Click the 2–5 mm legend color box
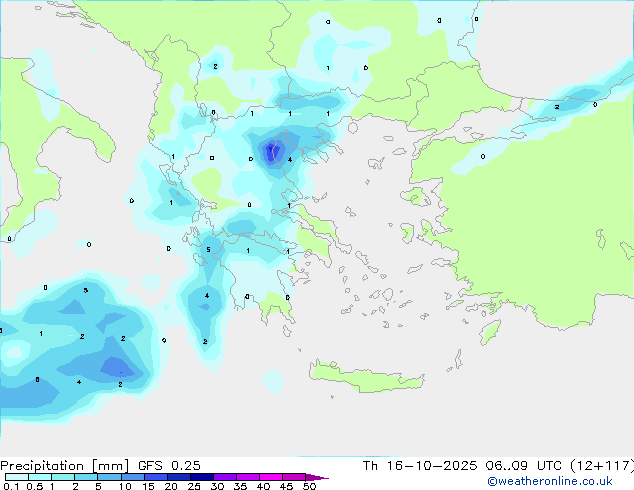This screenshot has width=634, height=490. [x=86, y=477]
